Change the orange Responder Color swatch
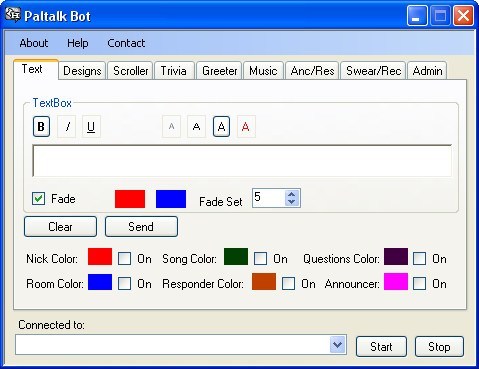Screen dimensions: 479x369 (x=264, y=282)
